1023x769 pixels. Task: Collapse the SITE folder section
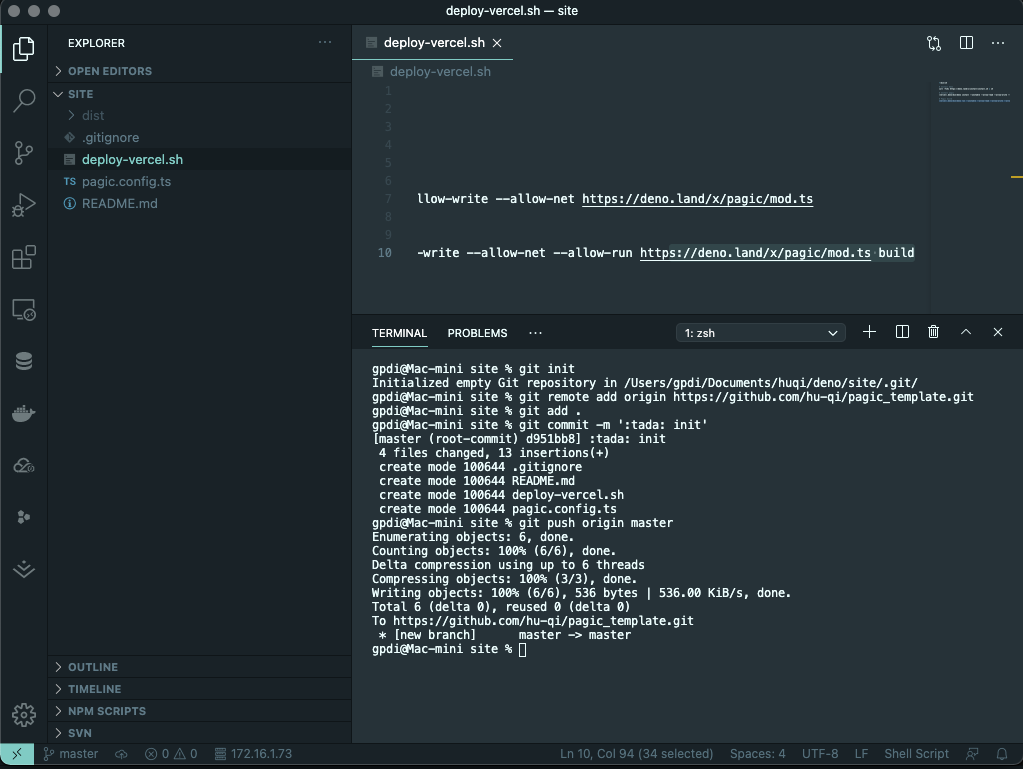click(x=200, y=94)
